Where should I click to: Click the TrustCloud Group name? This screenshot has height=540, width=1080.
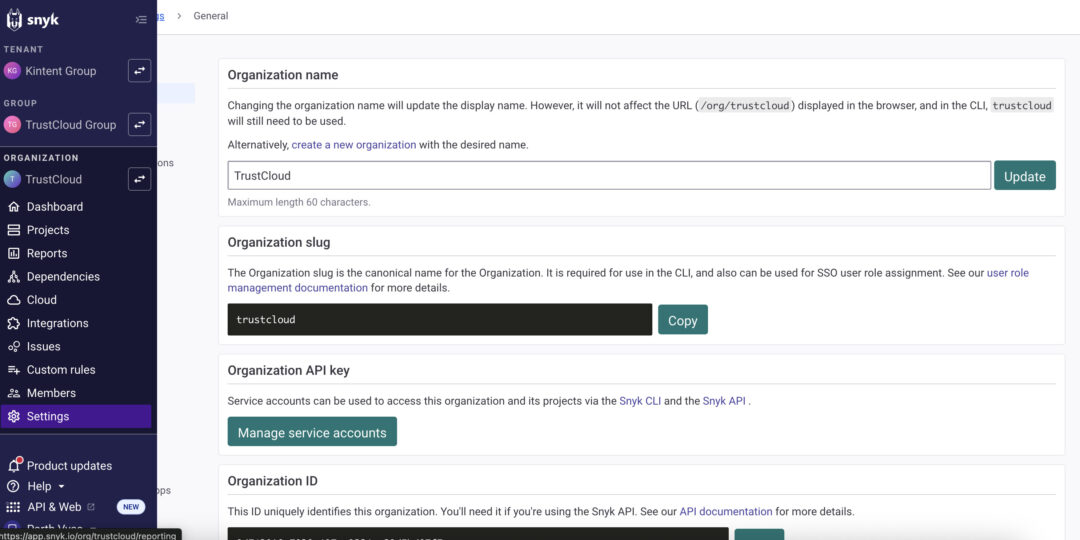pyautogui.click(x=71, y=125)
